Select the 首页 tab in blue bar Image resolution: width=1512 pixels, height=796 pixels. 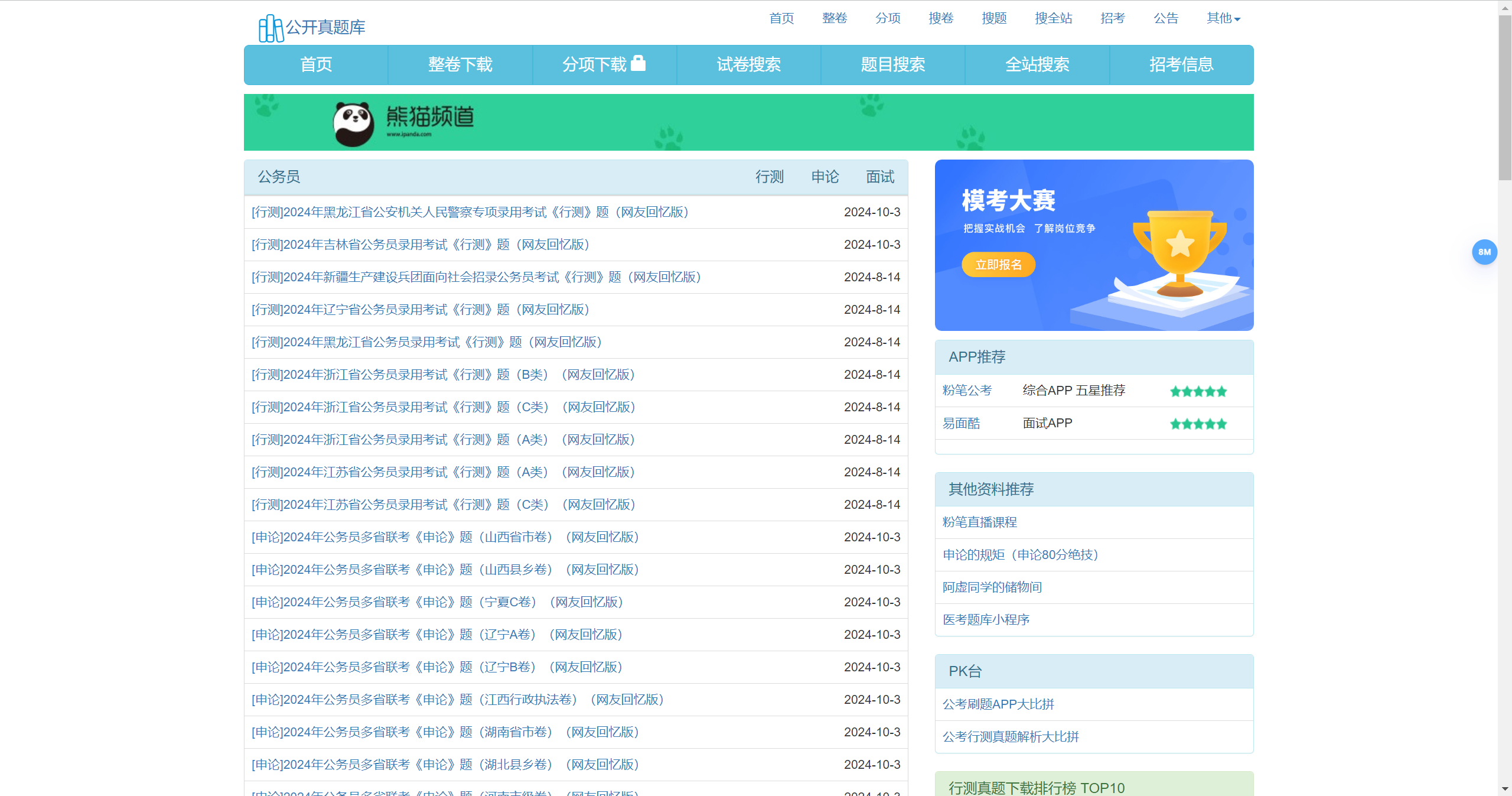[316, 64]
